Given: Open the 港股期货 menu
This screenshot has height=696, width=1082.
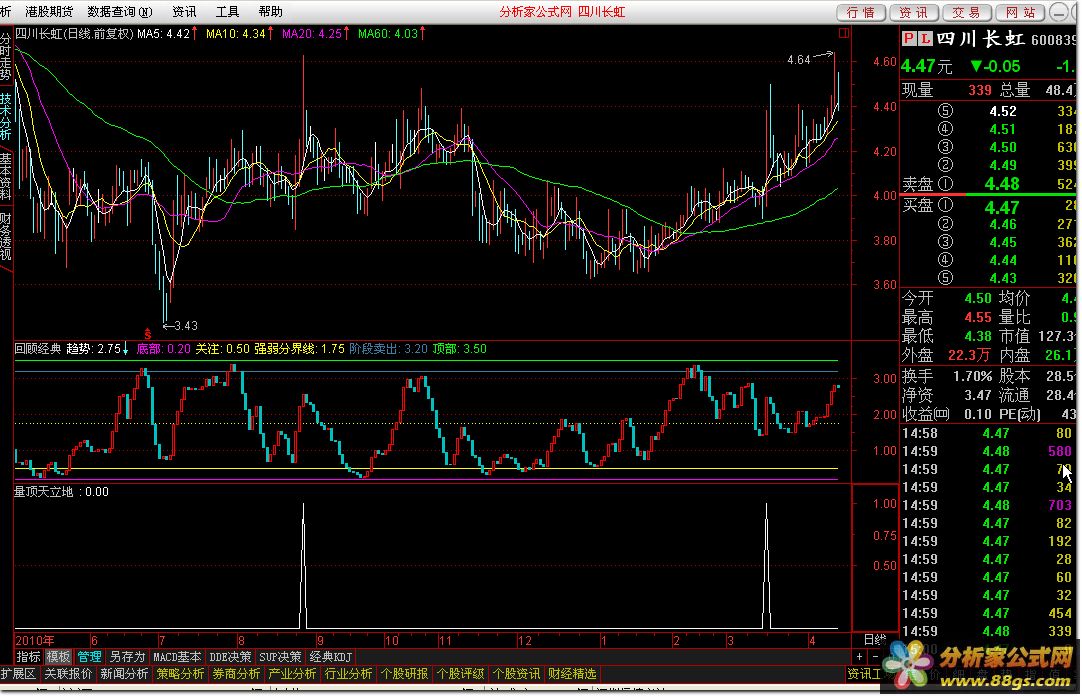Looking at the screenshot, I should 49,12.
